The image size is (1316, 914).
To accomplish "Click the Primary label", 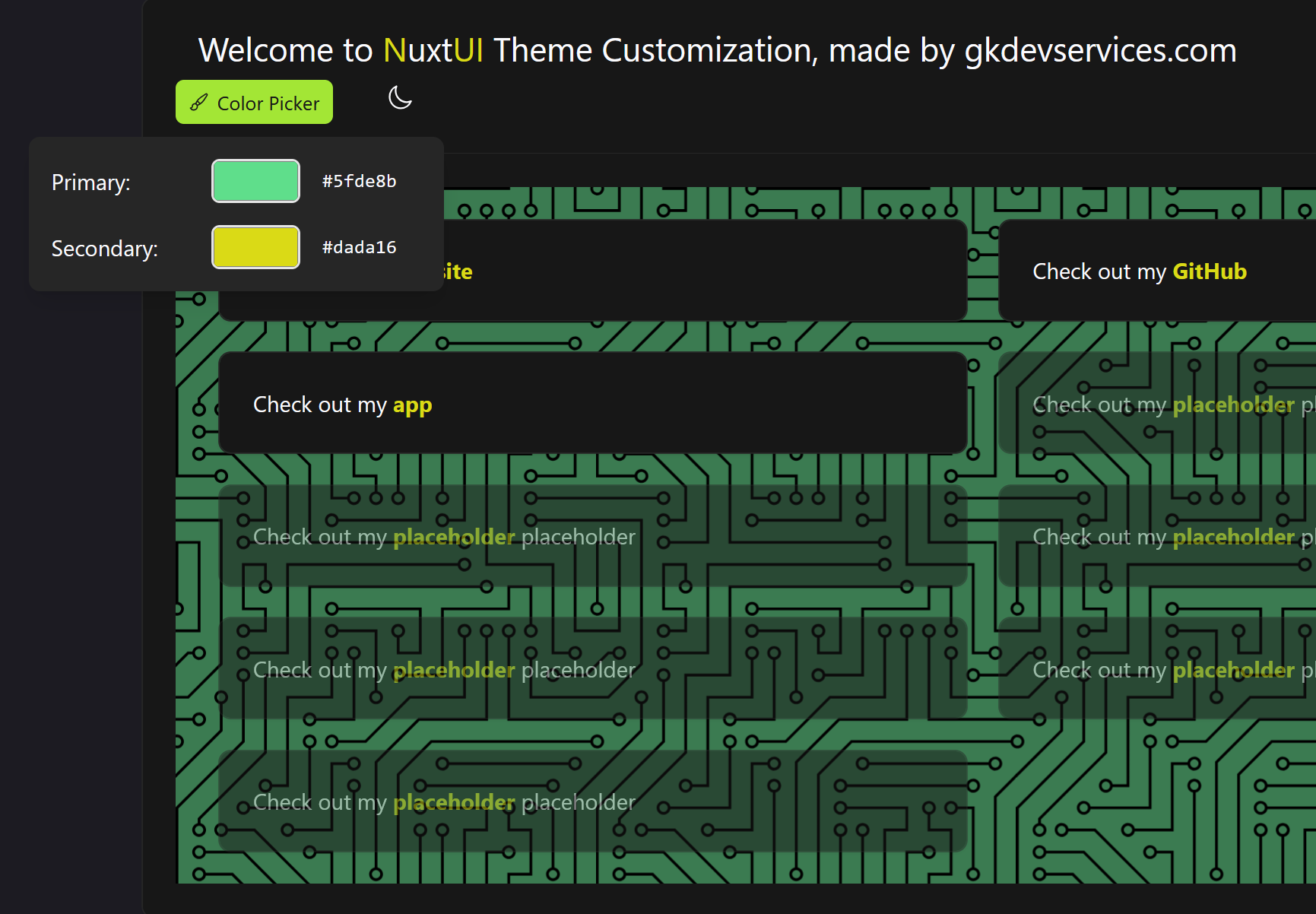I will coord(91,182).
